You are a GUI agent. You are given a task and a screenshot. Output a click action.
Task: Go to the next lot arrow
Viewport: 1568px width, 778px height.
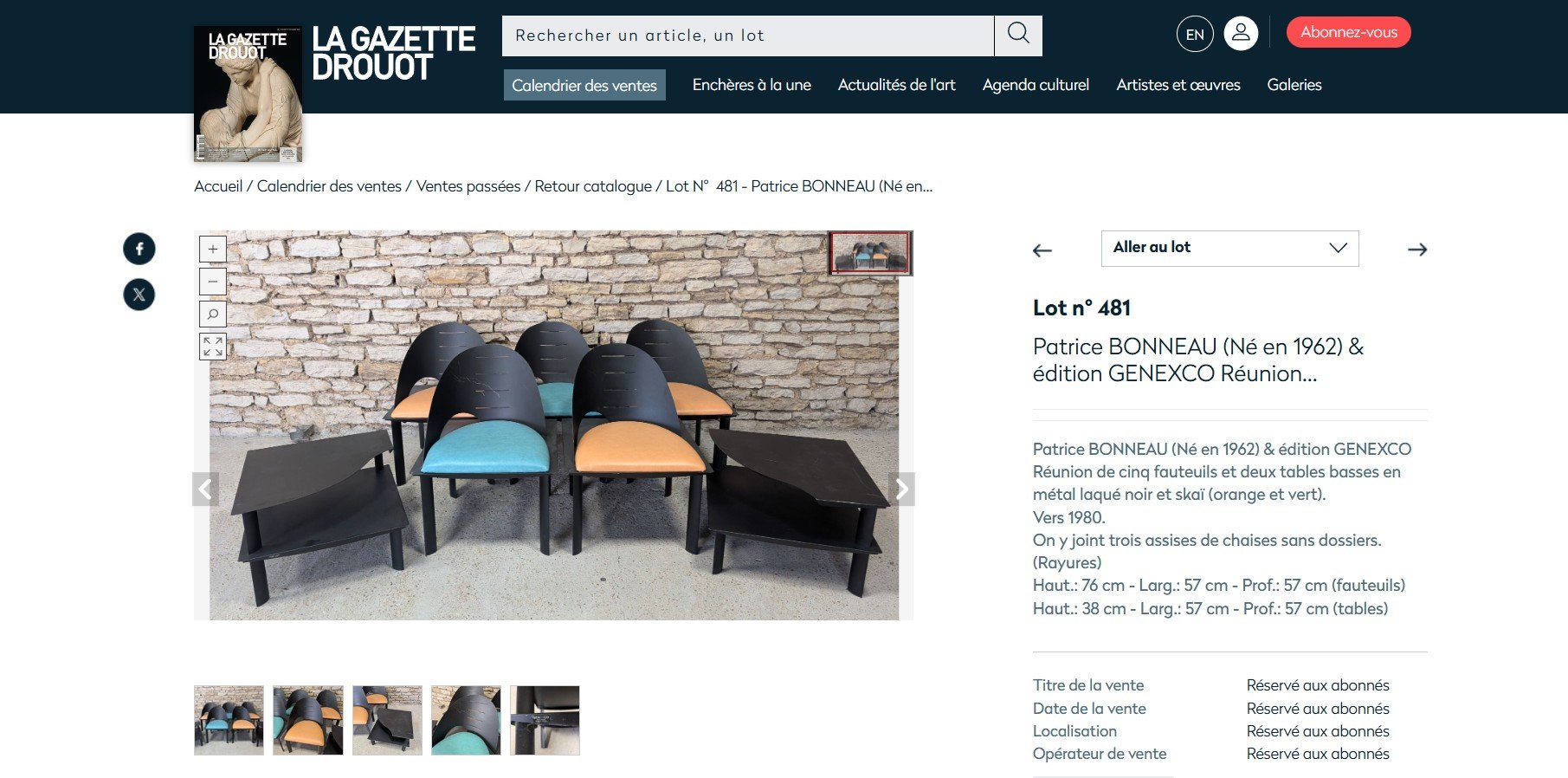[x=1417, y=250]
